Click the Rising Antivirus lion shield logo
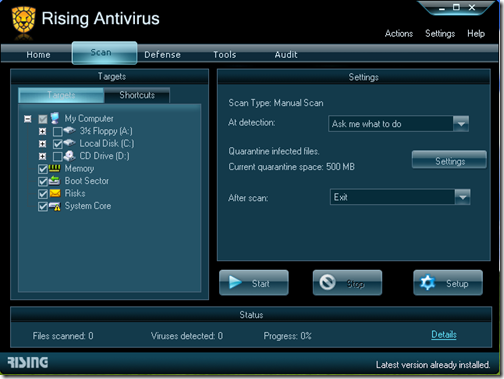The height and width of the screenshot is (379, 504). tap(23, 20)
